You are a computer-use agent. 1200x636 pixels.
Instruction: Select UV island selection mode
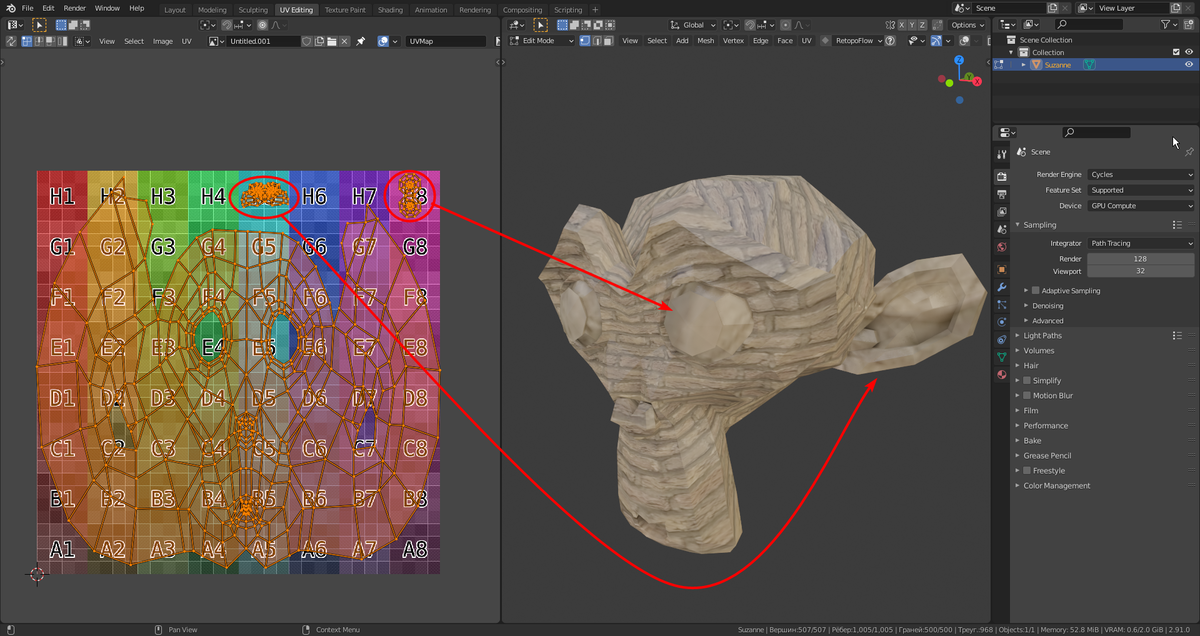click(62, 41)
